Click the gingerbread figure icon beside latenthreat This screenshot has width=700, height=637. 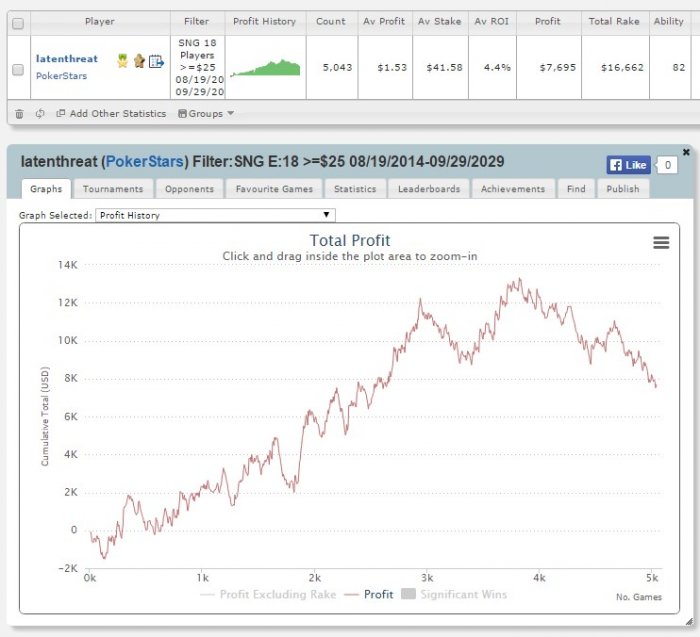[139, 61]
